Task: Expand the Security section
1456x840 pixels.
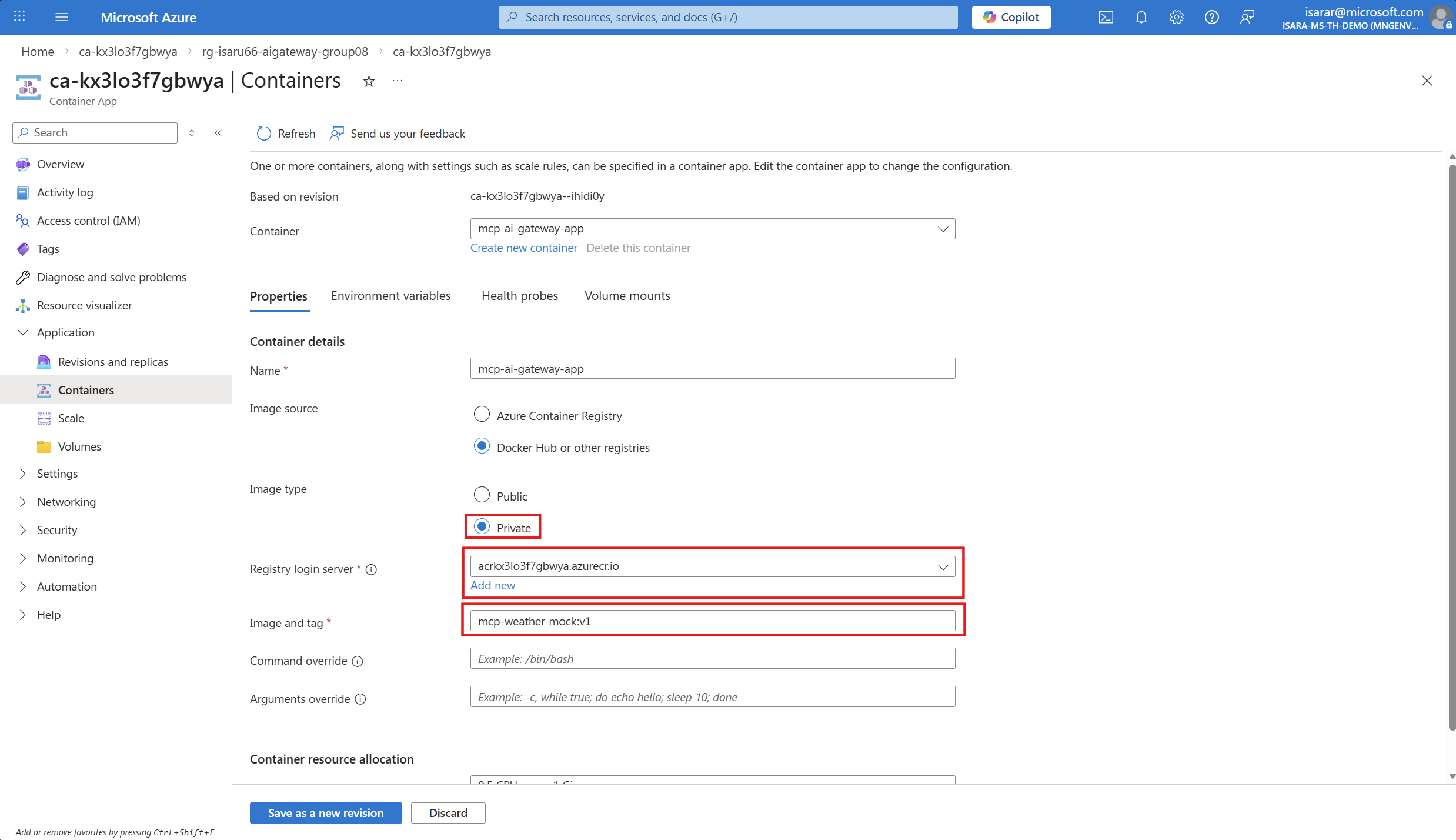Action: click(x=23, y=530)
